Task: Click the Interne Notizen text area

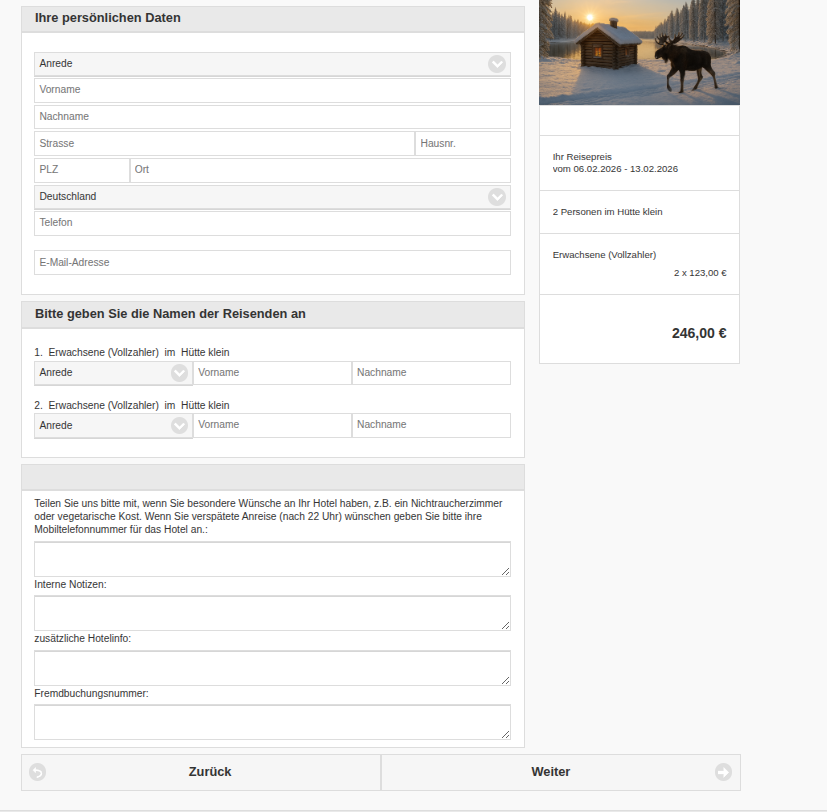Action: (272, 613)
